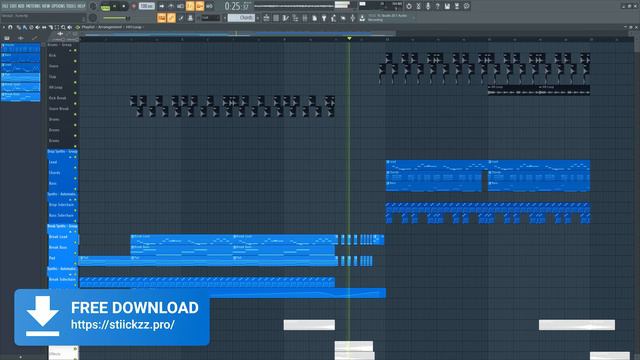Collapse the Break Synths group arrow
Viewport: 640px width, 360px height.
coord(70,232)
